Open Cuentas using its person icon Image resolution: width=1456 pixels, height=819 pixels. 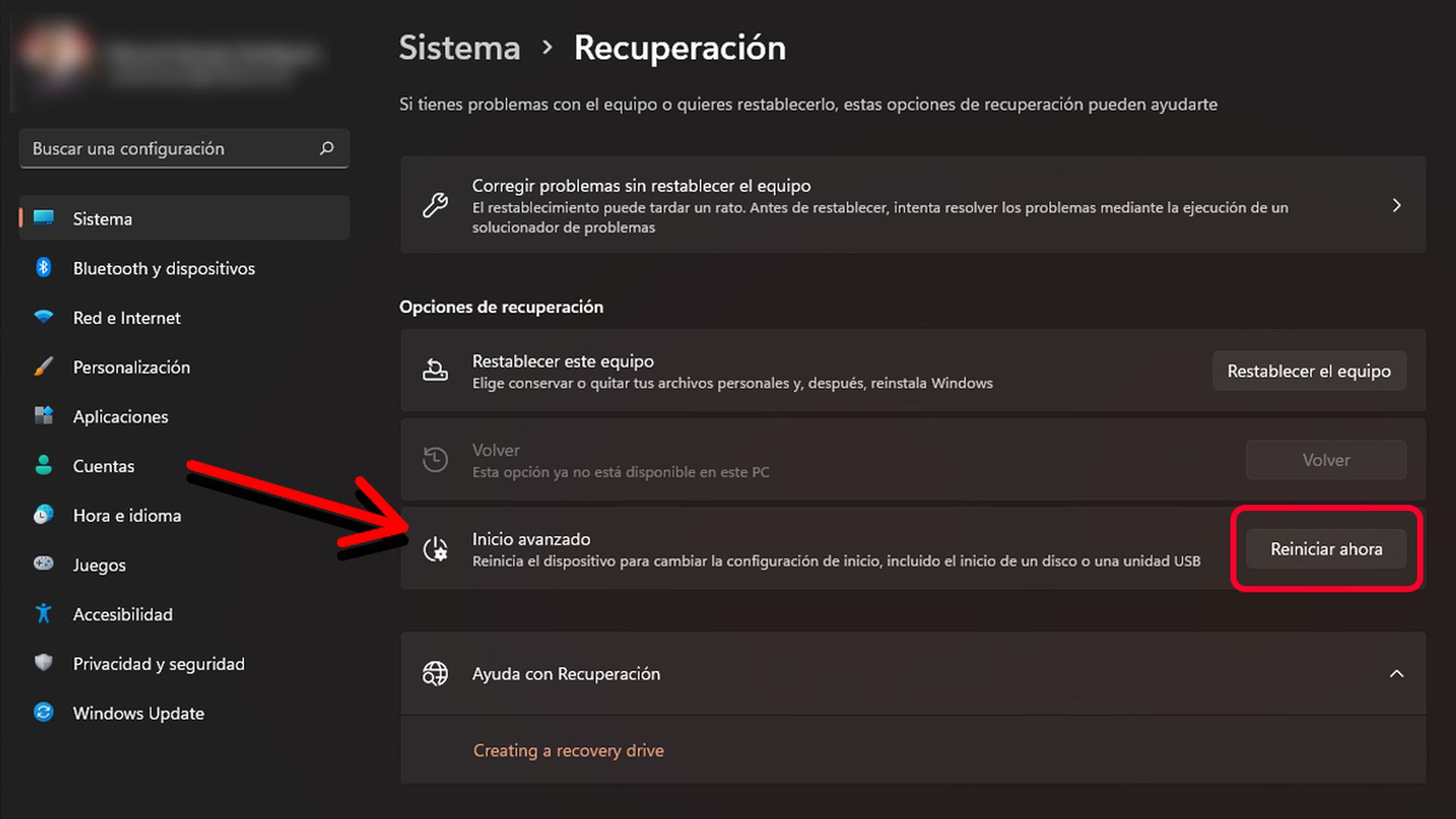[45, 466]
